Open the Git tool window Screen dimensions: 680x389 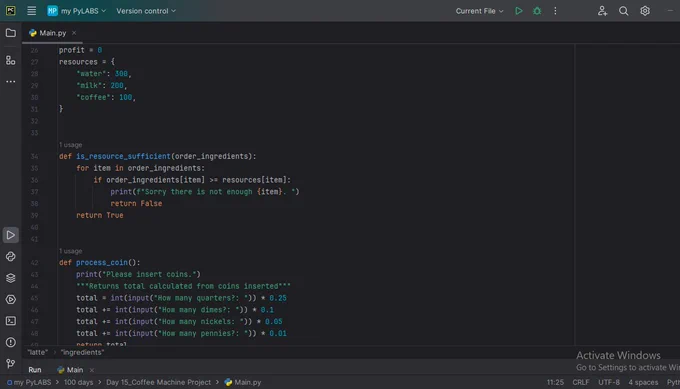[10, 363]
